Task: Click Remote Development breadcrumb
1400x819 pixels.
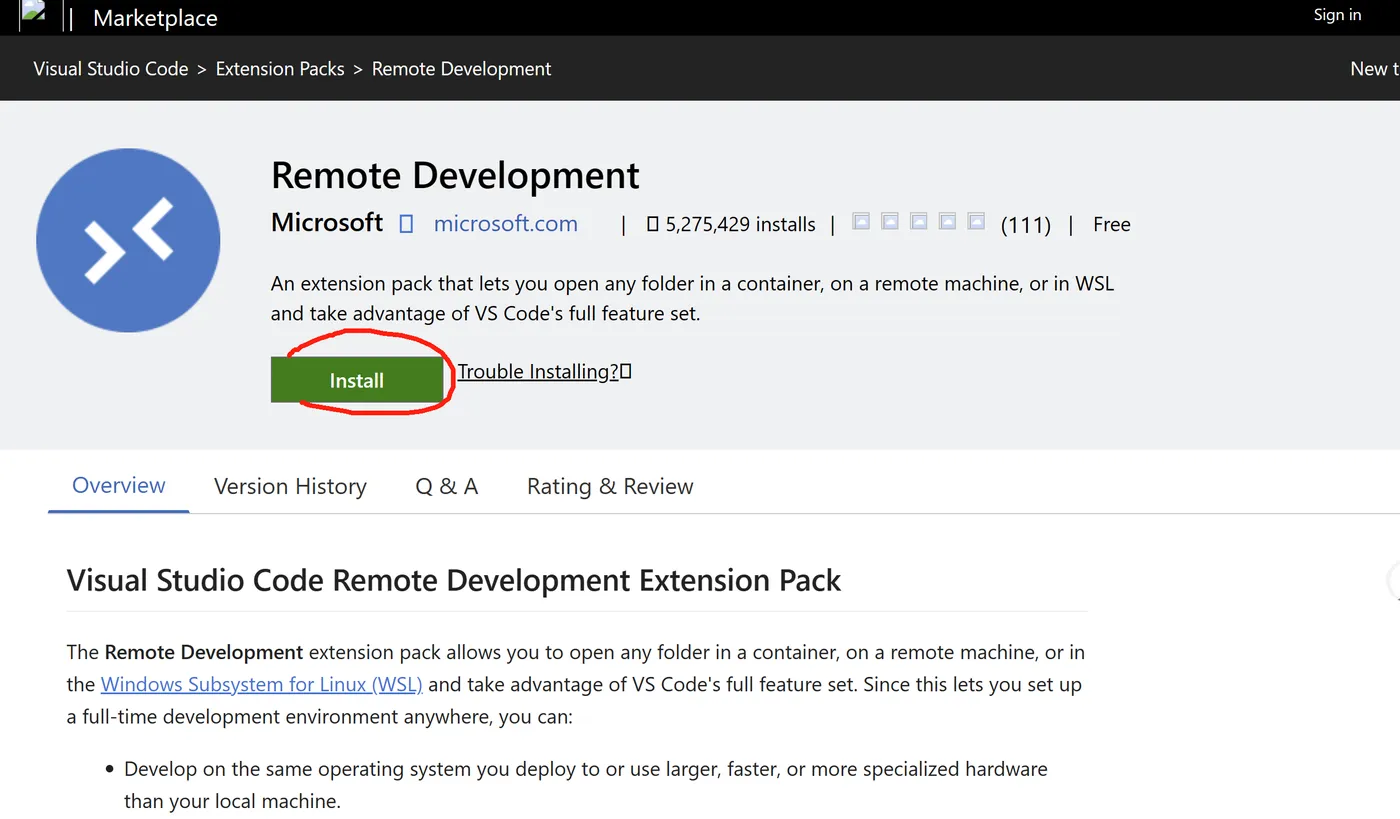Action: [x=462, y=69]
